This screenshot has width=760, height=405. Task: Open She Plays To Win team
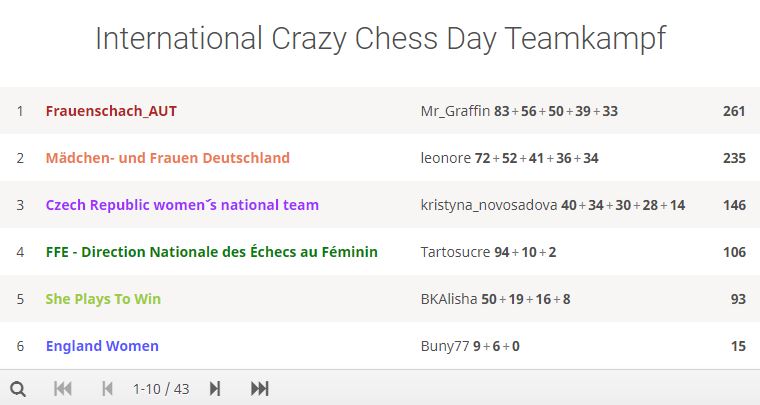coord(103,299)
